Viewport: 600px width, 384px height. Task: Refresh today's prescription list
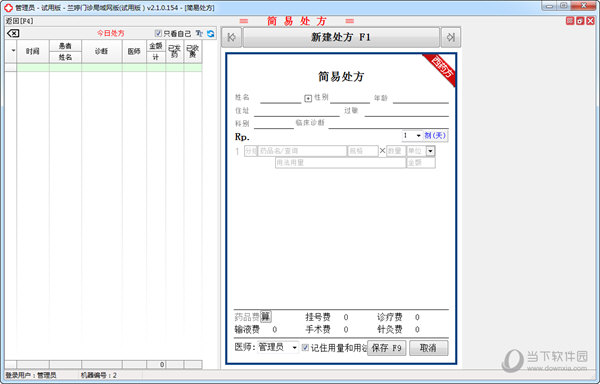(x=210, y=34)
